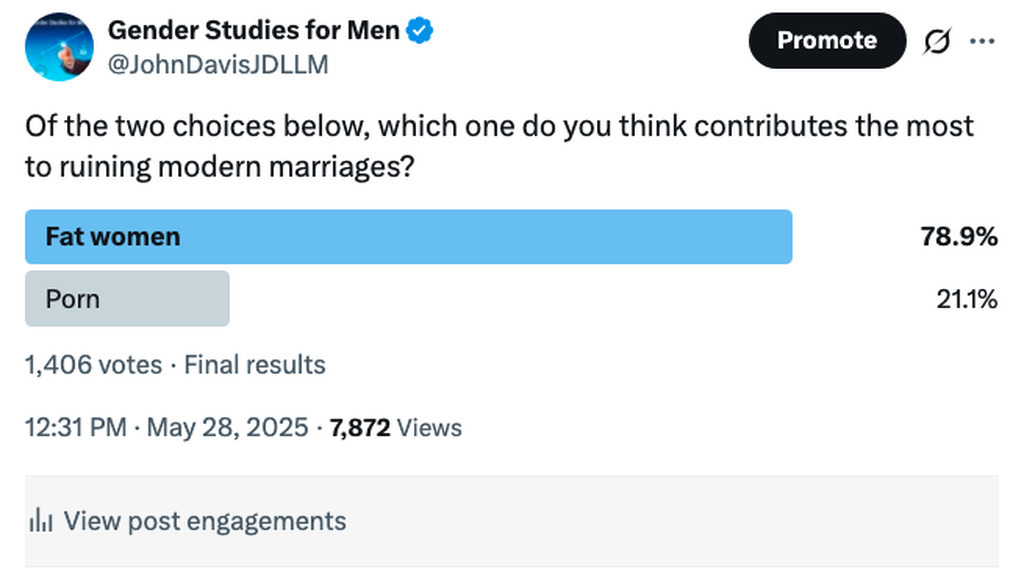
Task: Open the Grok icon beside Promote
Action: pos(937,41)
